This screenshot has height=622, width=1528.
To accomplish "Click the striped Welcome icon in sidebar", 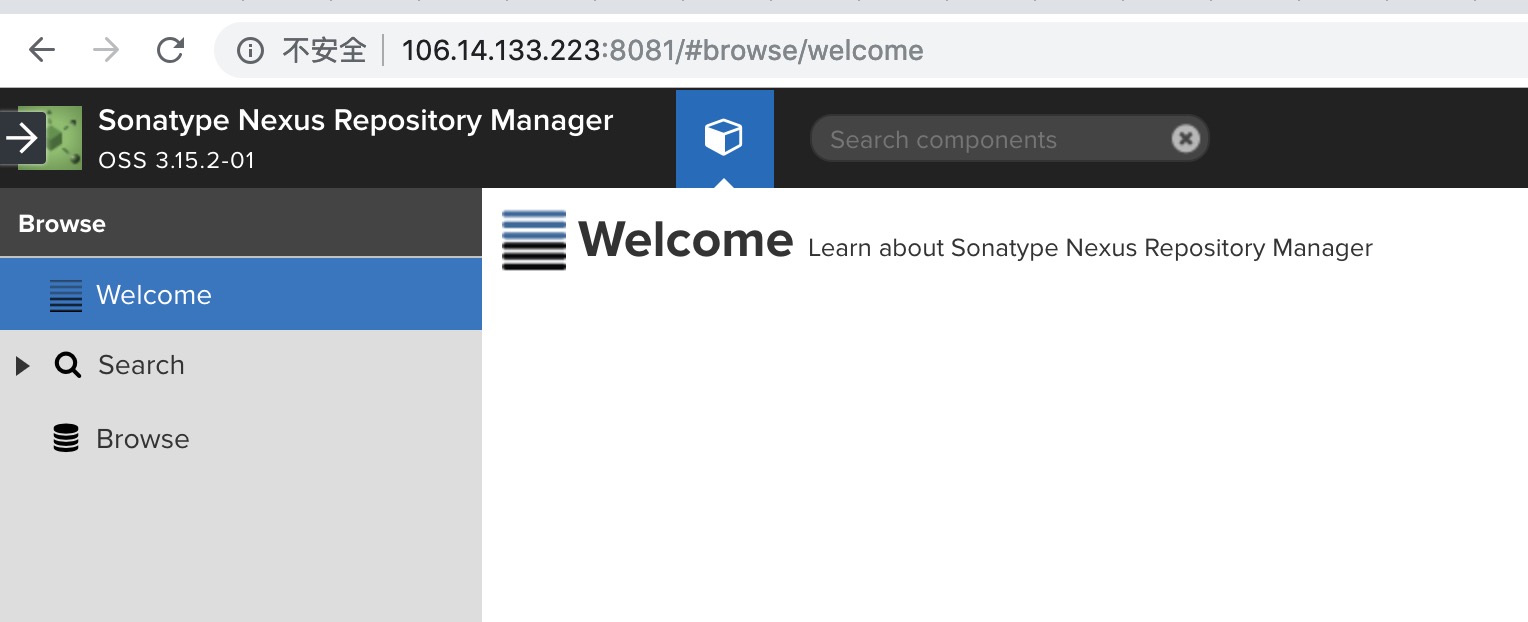I will (66, 295).
